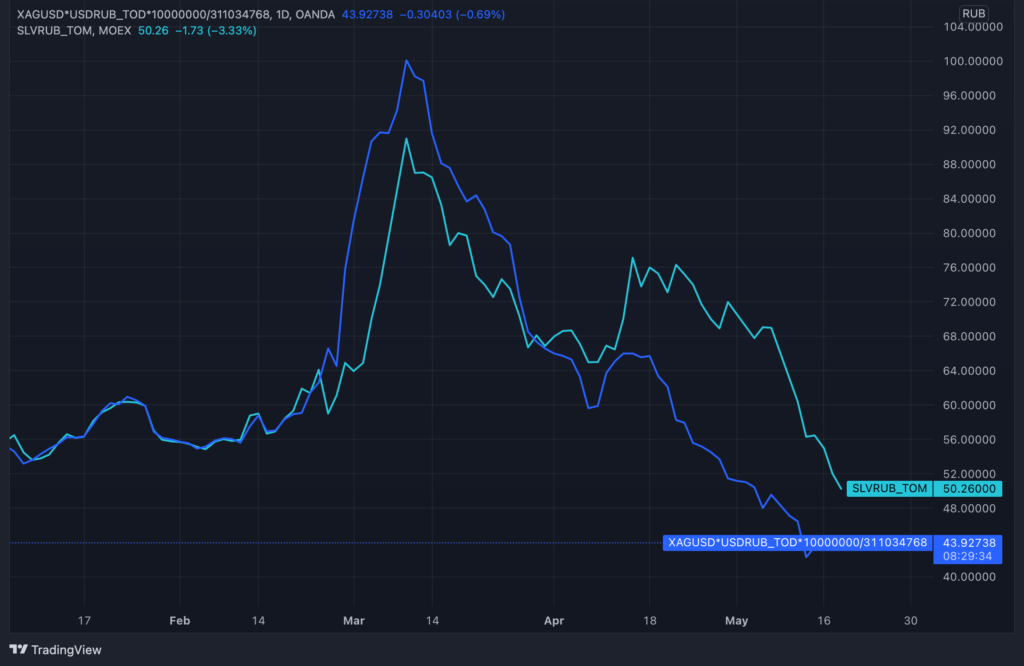Click the Feb date on the time axis

pos(180,620)
